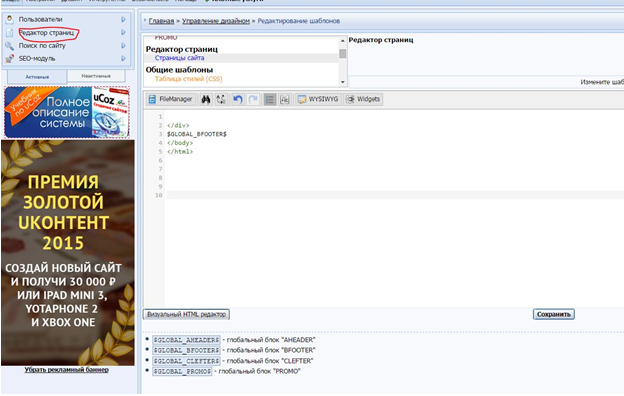This screenshot has height=396, width=624.
Task: Click the SEO-модуль icon
Action: pyautogui.click(x=10, y=59)
